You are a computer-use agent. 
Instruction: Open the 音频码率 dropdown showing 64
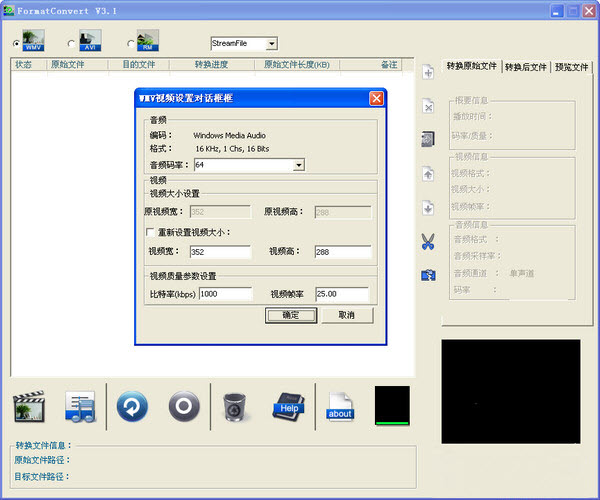(298, 165)
